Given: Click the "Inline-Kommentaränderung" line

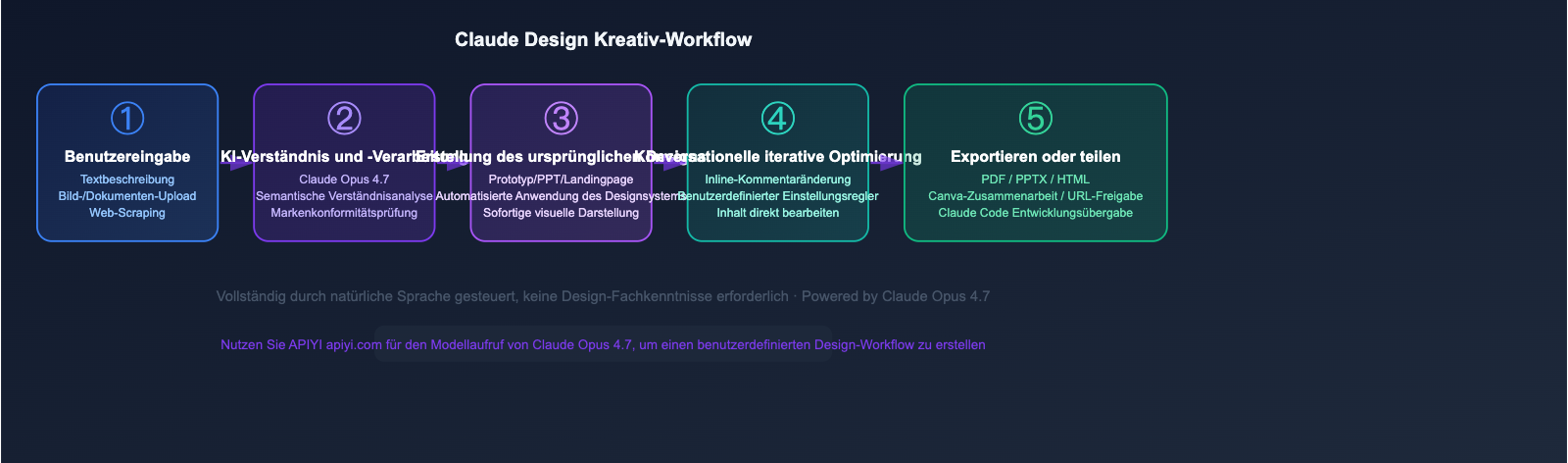Looking at the screenshot, I should click(778, 180).
